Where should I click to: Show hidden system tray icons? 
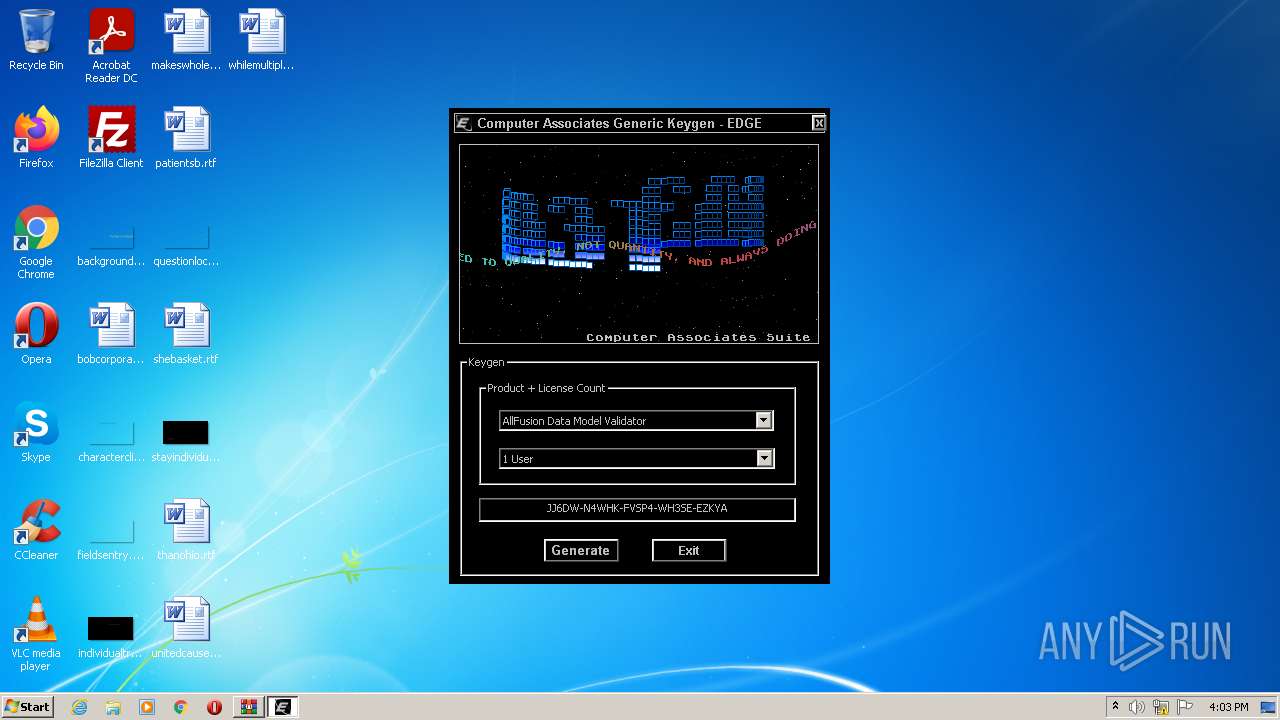[1115, 707]
